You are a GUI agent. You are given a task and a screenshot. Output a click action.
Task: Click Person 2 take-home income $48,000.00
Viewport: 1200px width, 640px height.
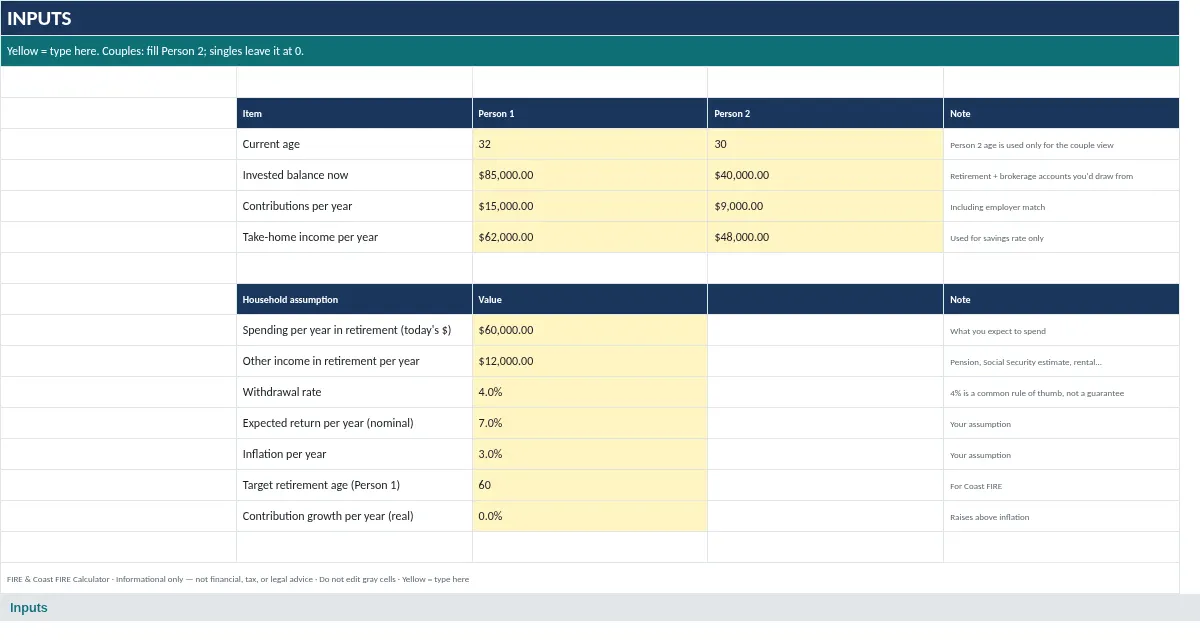coord(825,237)
